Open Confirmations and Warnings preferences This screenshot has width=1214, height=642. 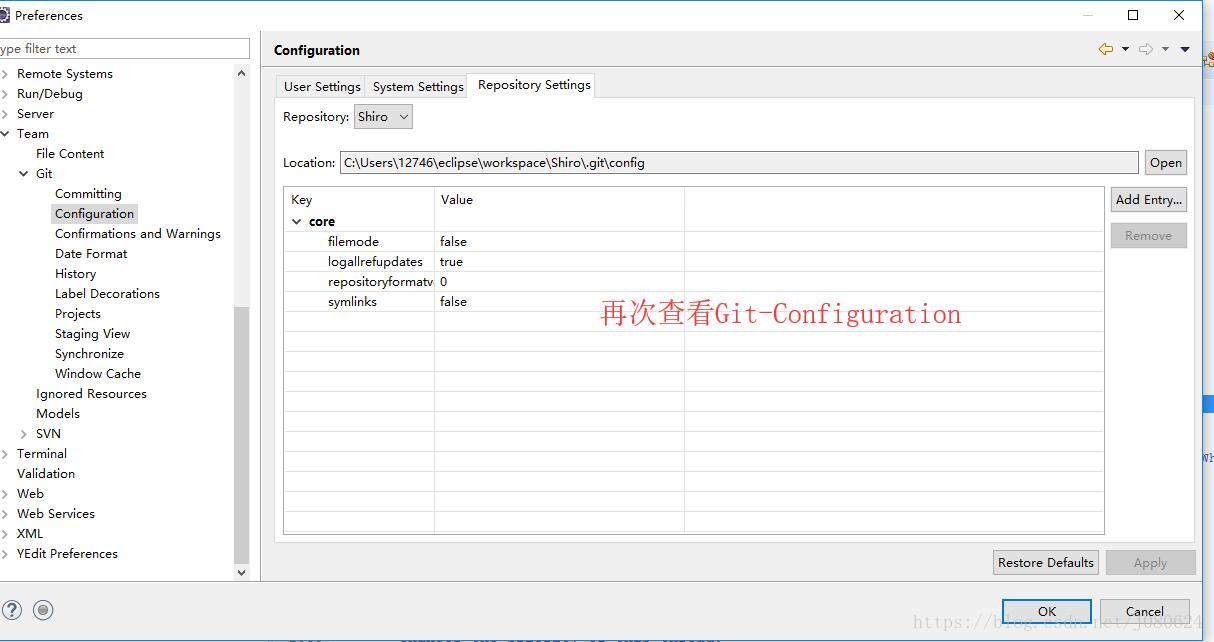point(138,233)
